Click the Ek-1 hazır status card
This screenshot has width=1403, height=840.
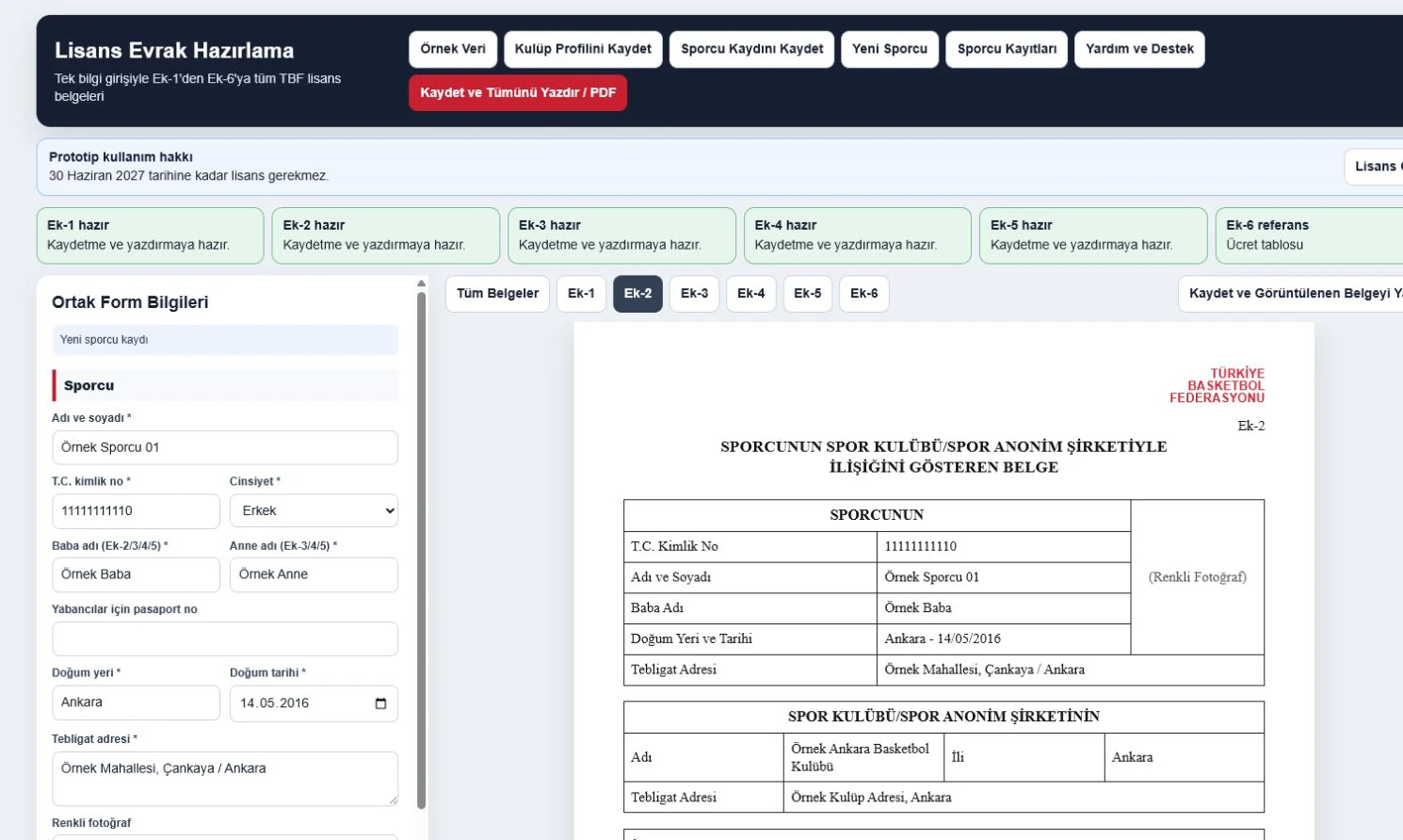[x=150, y=235]
